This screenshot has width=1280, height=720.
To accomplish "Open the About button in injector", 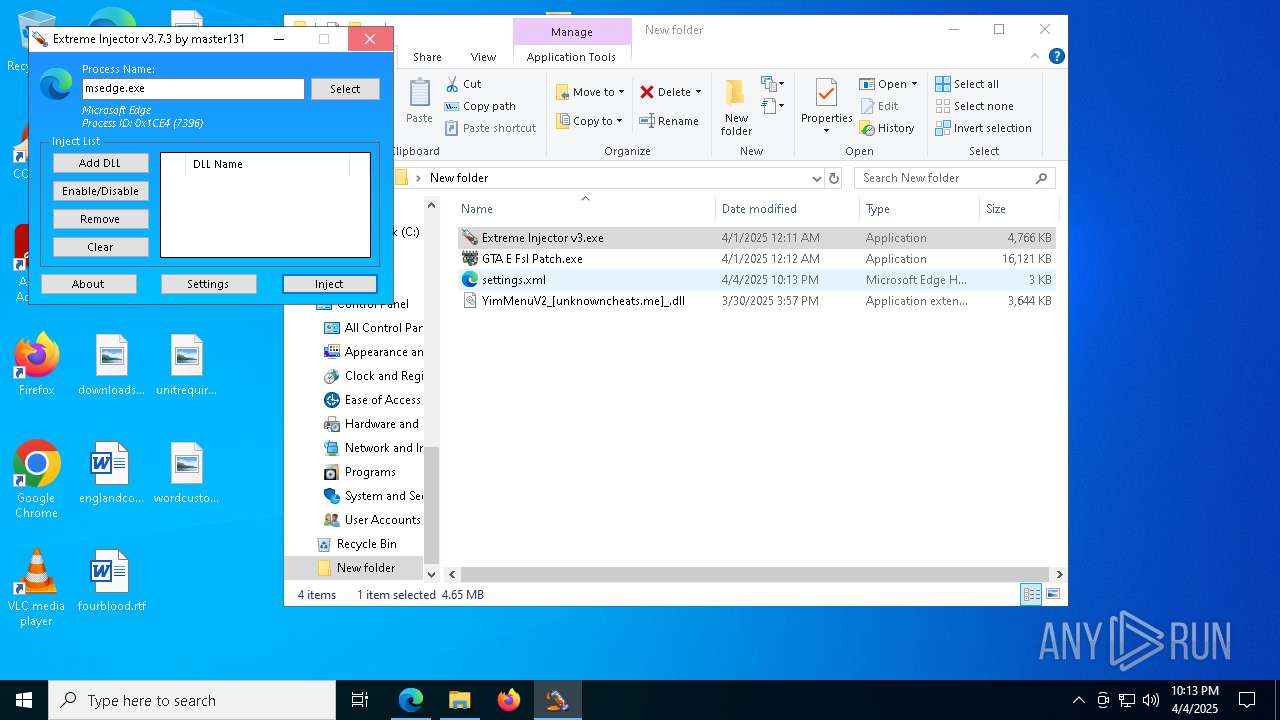I will coord(88,284).
